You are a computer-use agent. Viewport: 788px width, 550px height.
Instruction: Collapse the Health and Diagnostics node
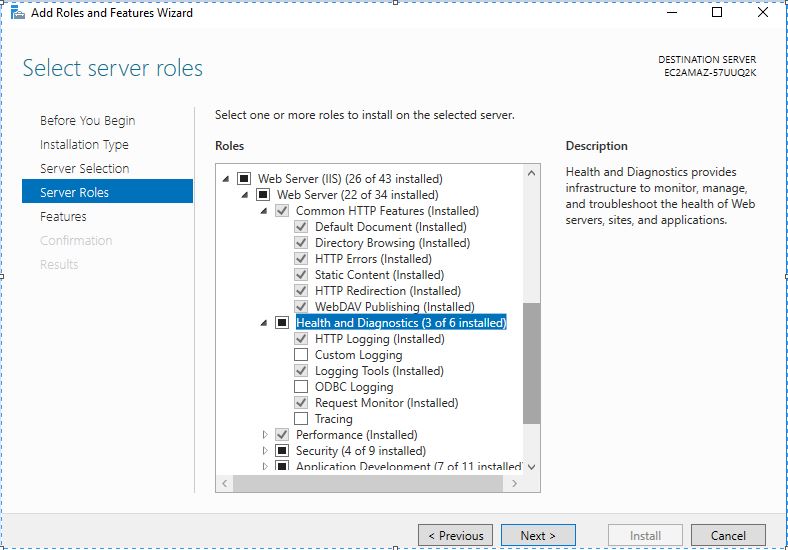click(264, 323)
